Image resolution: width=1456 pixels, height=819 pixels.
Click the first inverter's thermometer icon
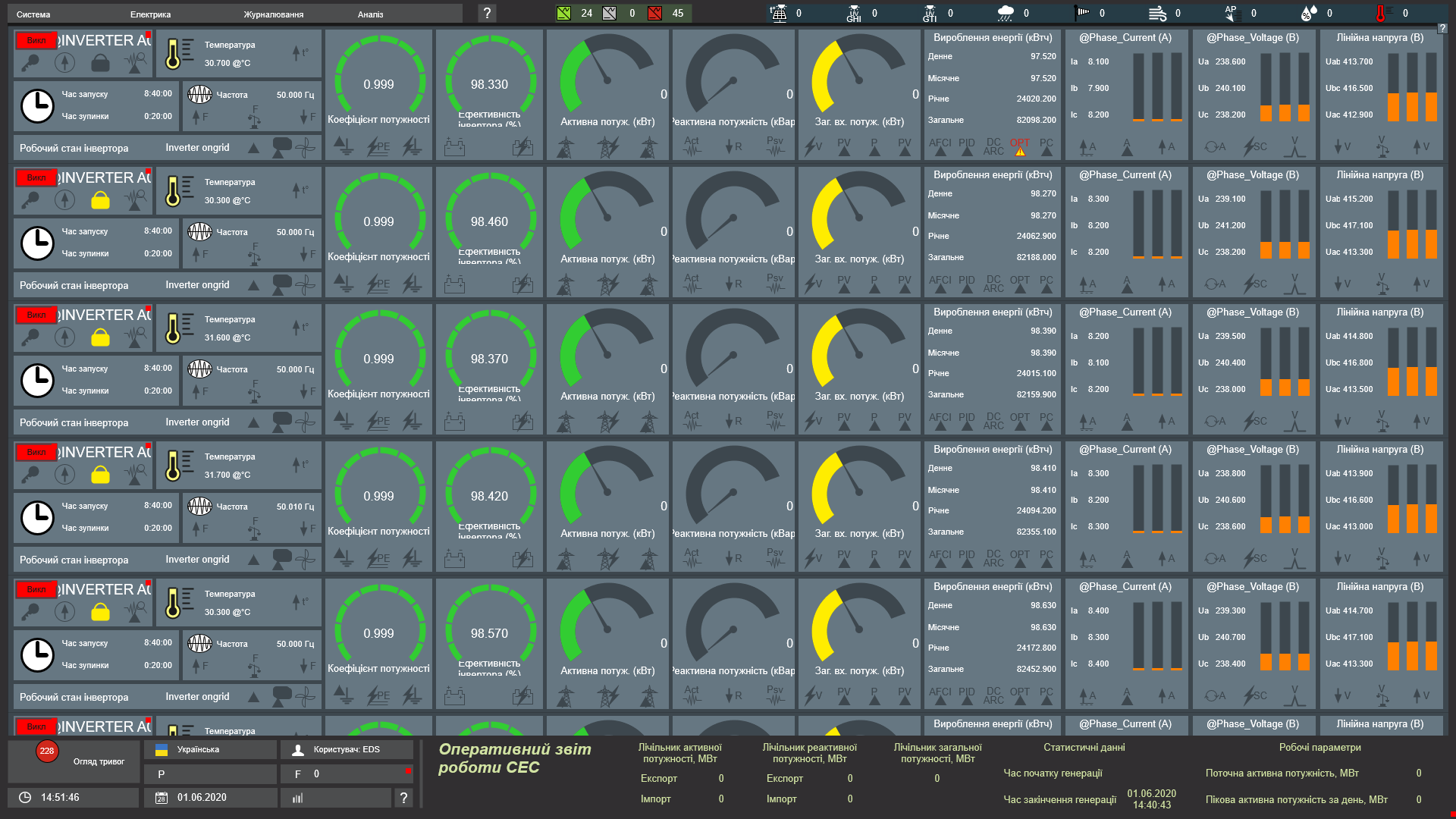pos(173,54)
